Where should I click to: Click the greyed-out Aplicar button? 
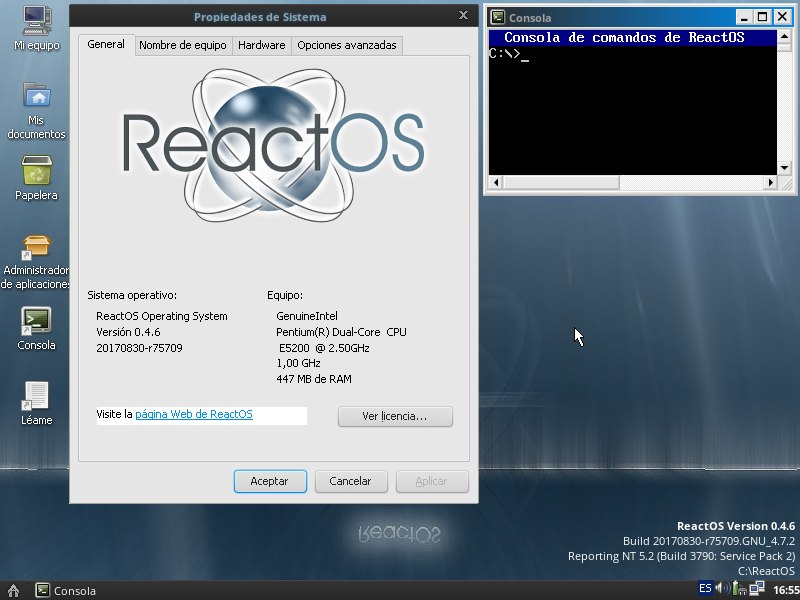coord(432,481)
